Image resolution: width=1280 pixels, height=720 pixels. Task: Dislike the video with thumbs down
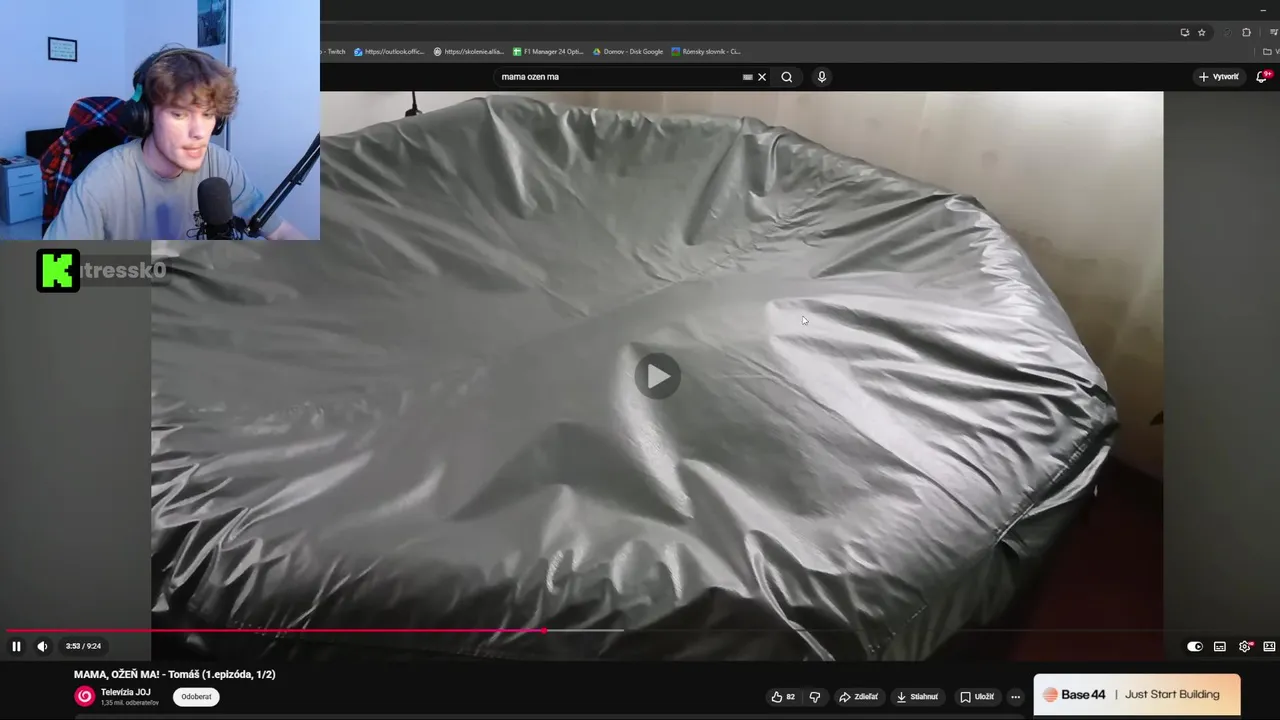pos(815,697)
